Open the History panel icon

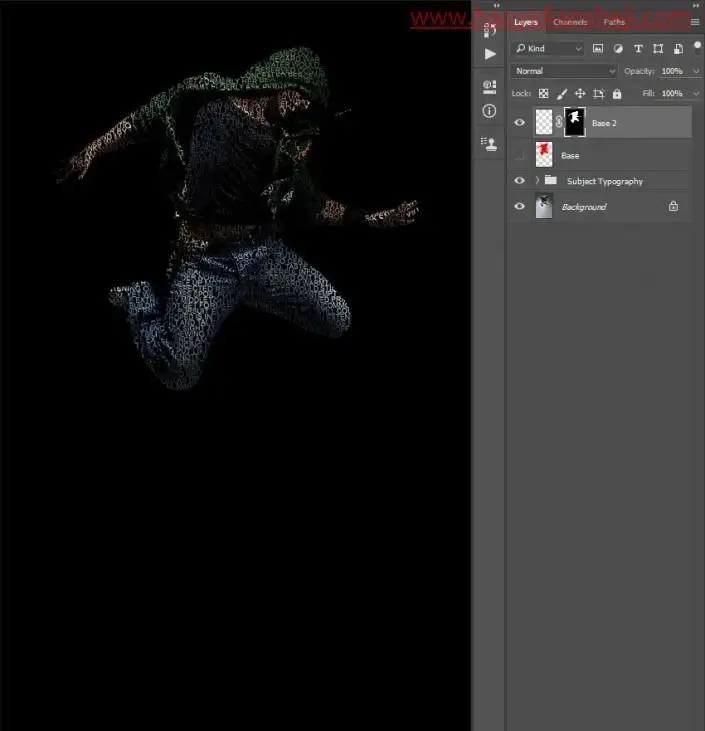(x=490, y=30)
